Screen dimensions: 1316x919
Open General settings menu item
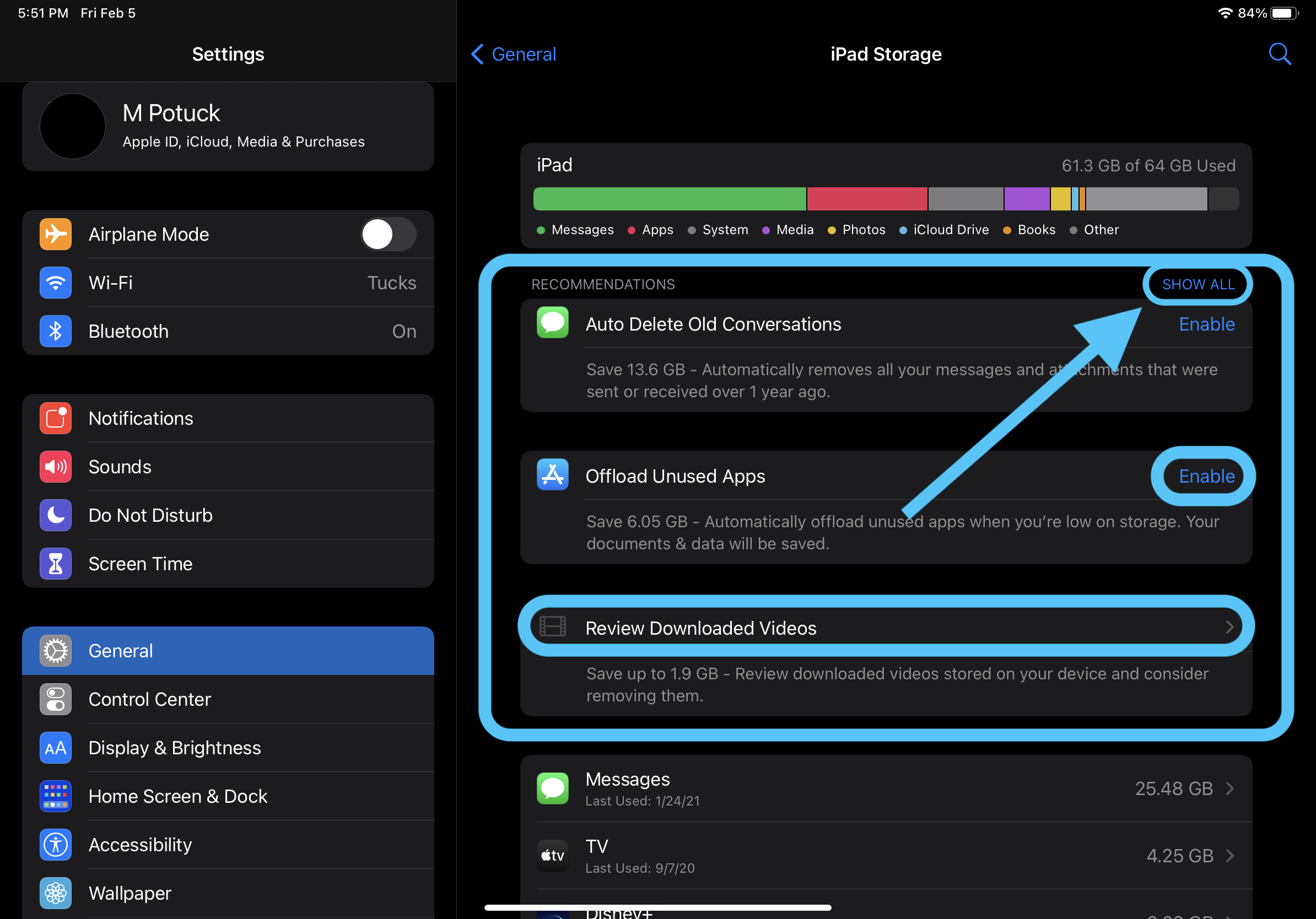pos(228,650)
